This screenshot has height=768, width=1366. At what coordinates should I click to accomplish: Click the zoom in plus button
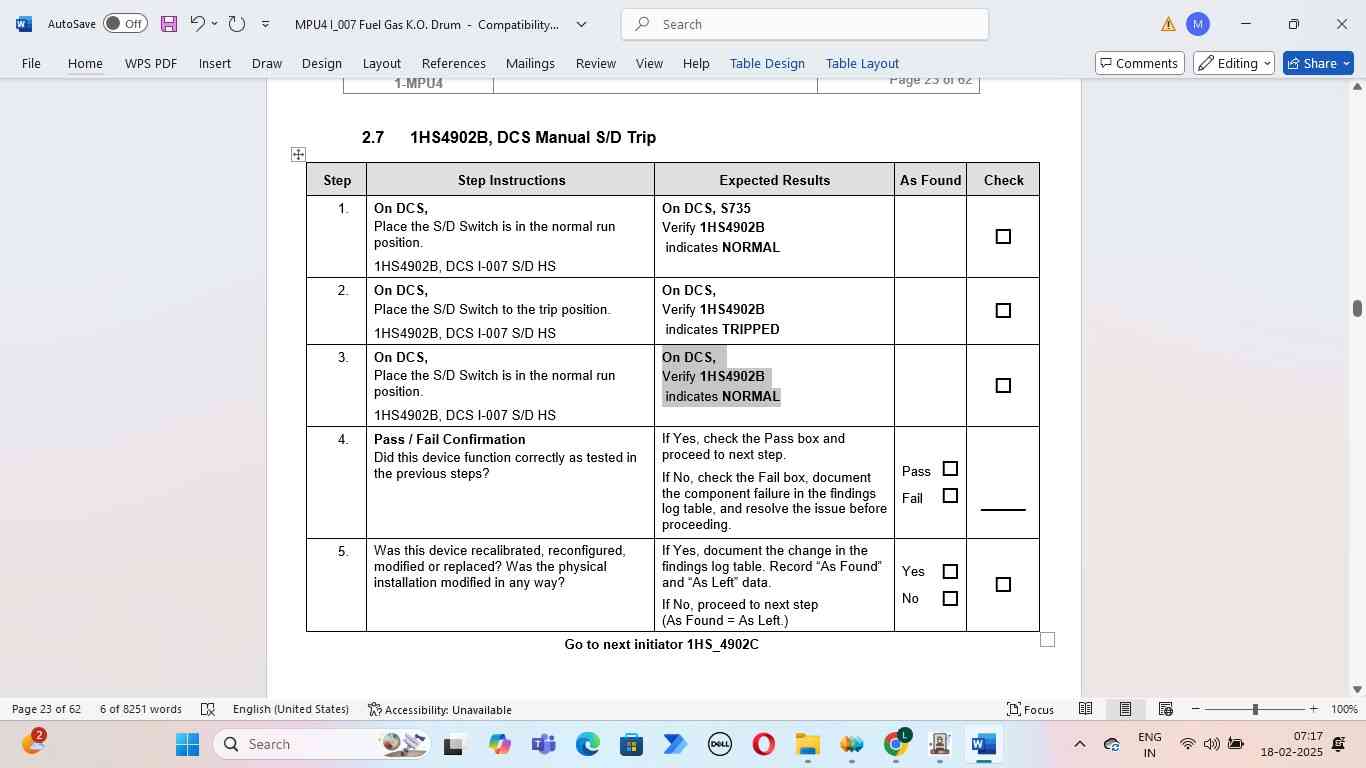point(1313,709)
